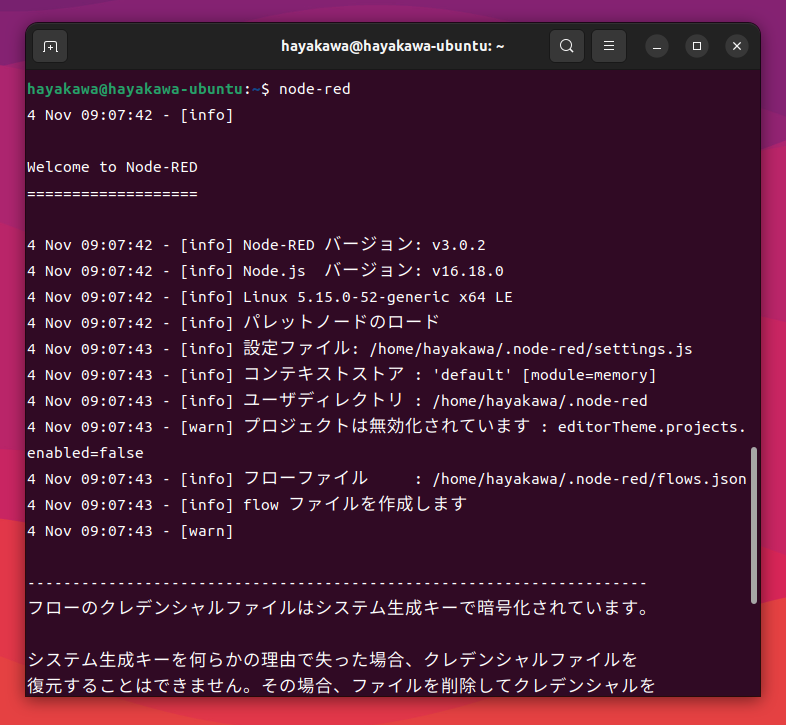Click the Welcome to Node-RED heading
The image size is (786, 725).
(x=105, y=167)
